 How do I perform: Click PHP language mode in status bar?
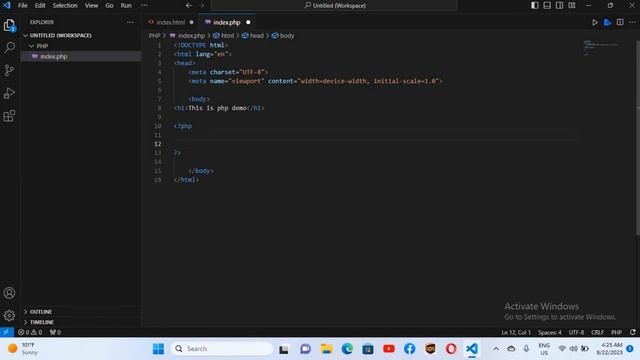pos(616,332)
